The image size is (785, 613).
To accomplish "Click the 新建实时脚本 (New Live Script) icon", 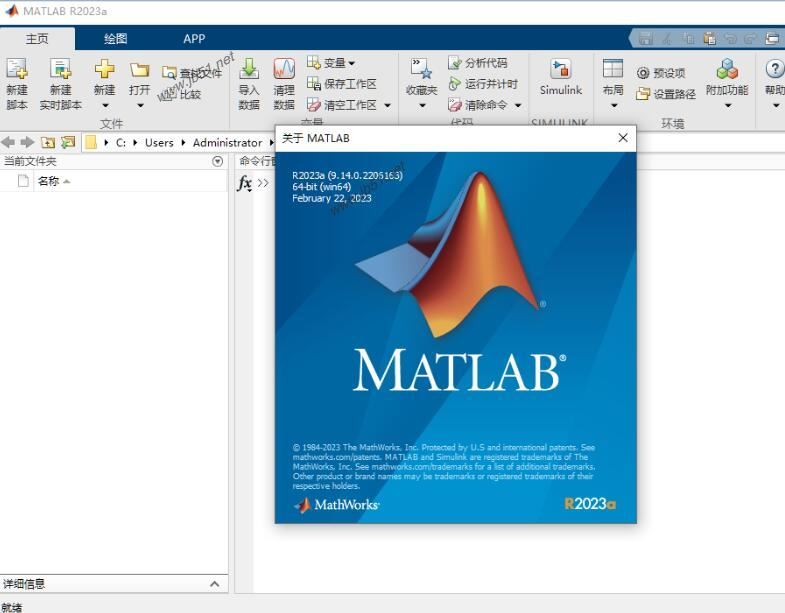I will coord(60,70).
